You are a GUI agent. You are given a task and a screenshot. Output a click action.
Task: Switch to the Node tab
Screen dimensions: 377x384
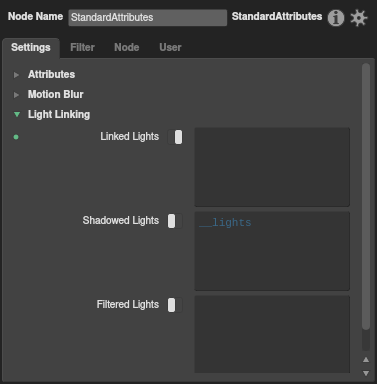point(127,47)
